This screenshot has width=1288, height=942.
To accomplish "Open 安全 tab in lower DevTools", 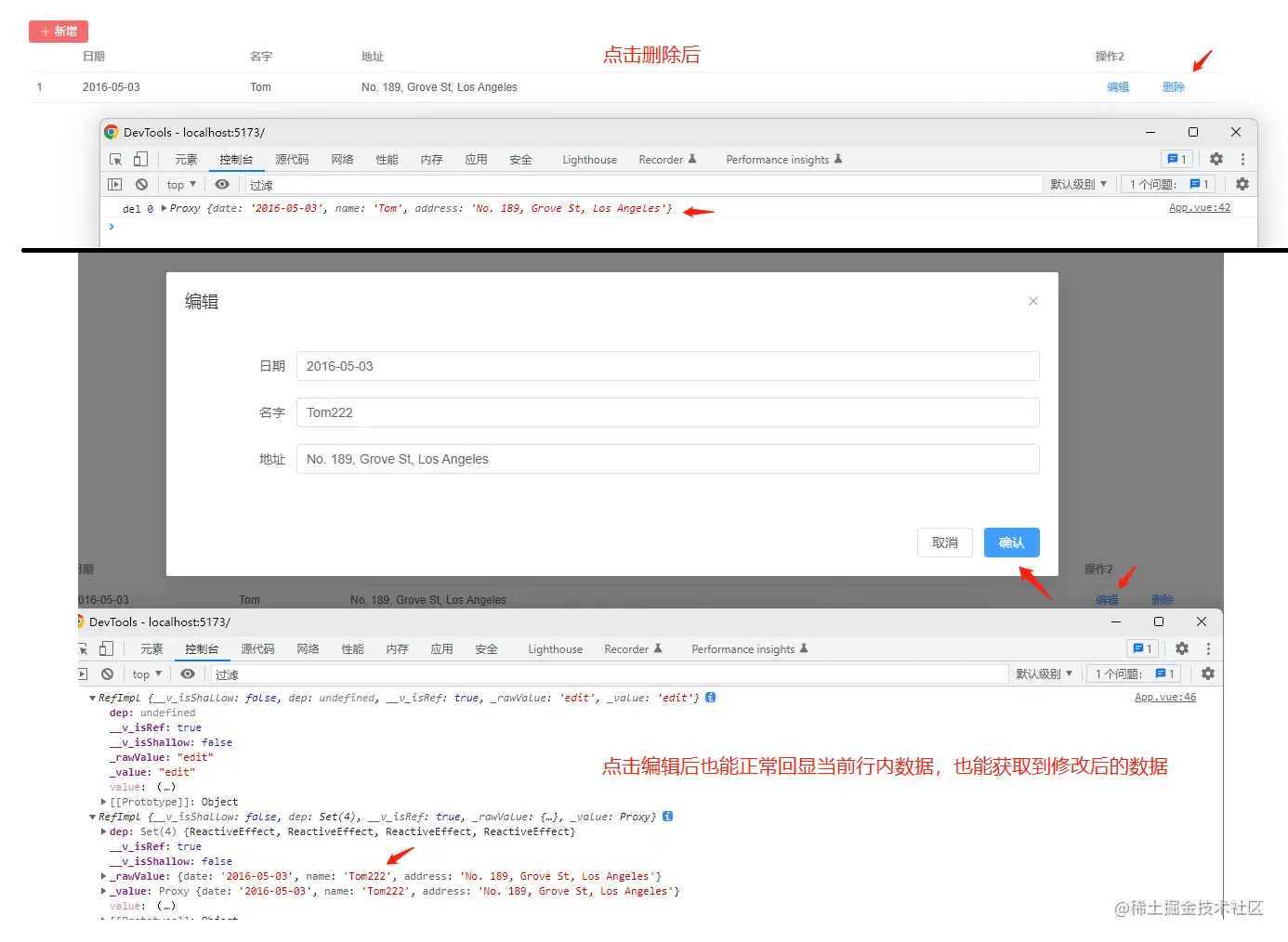I will click(486, 649).
